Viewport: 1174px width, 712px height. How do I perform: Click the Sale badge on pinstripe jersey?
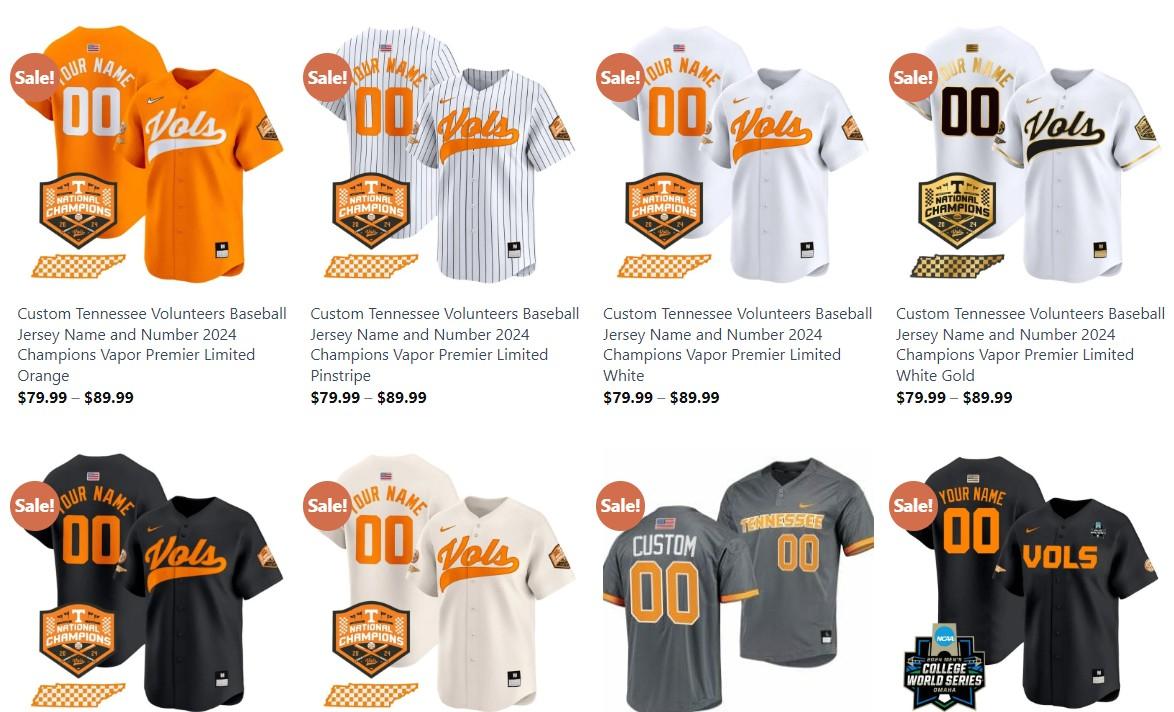tap(327, 77)
